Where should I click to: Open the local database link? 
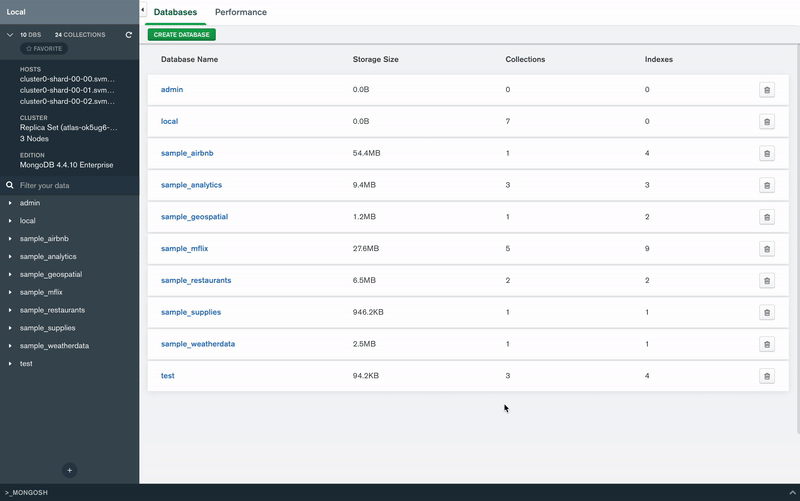click(x=169, y=121)
